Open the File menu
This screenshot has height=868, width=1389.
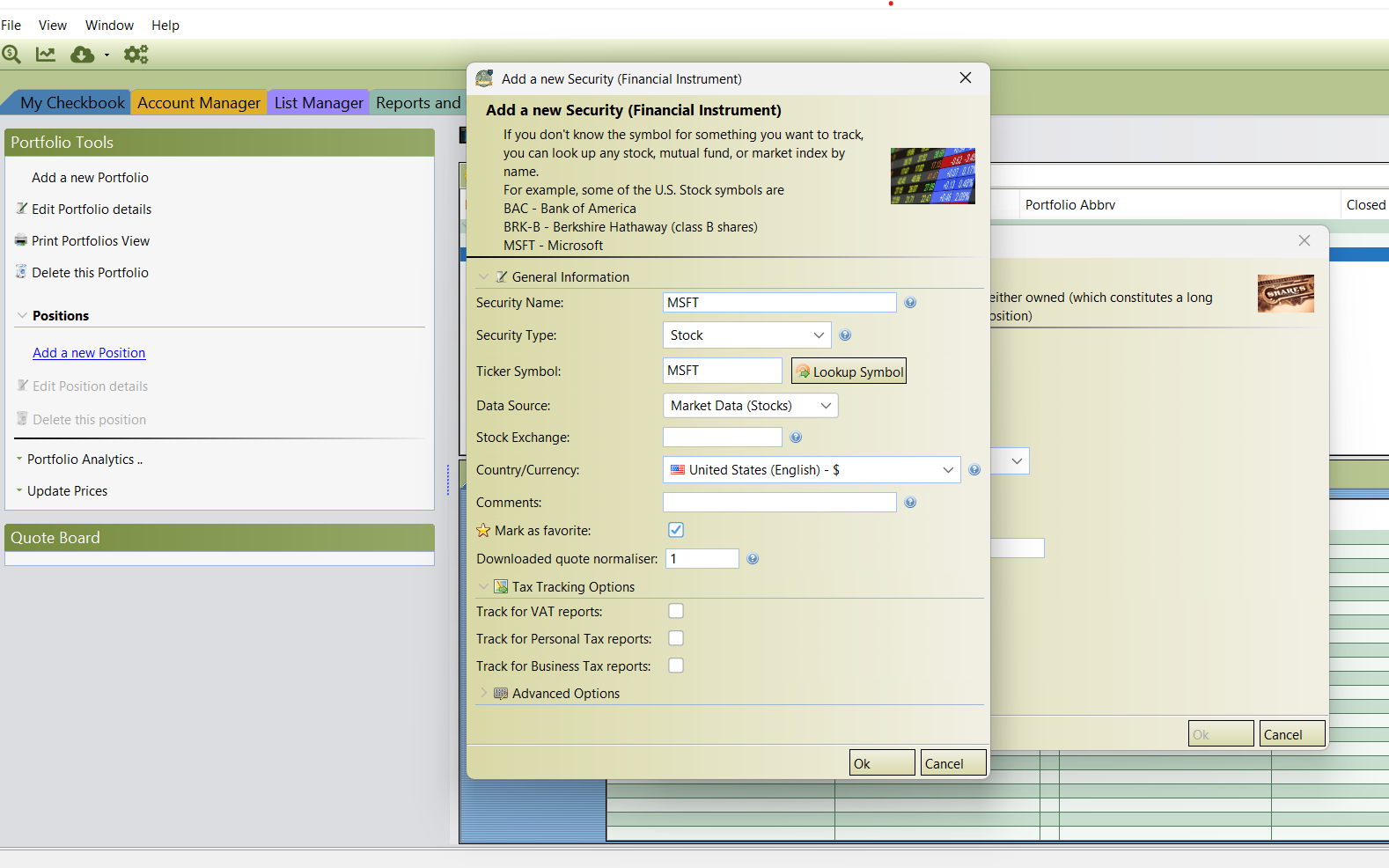coord(11,26)
